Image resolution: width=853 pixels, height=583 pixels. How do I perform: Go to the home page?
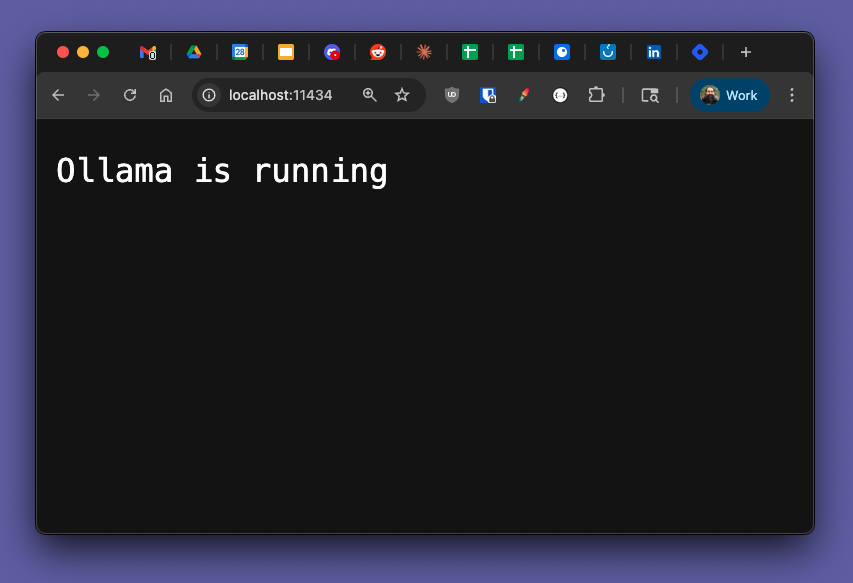point(166,95)
